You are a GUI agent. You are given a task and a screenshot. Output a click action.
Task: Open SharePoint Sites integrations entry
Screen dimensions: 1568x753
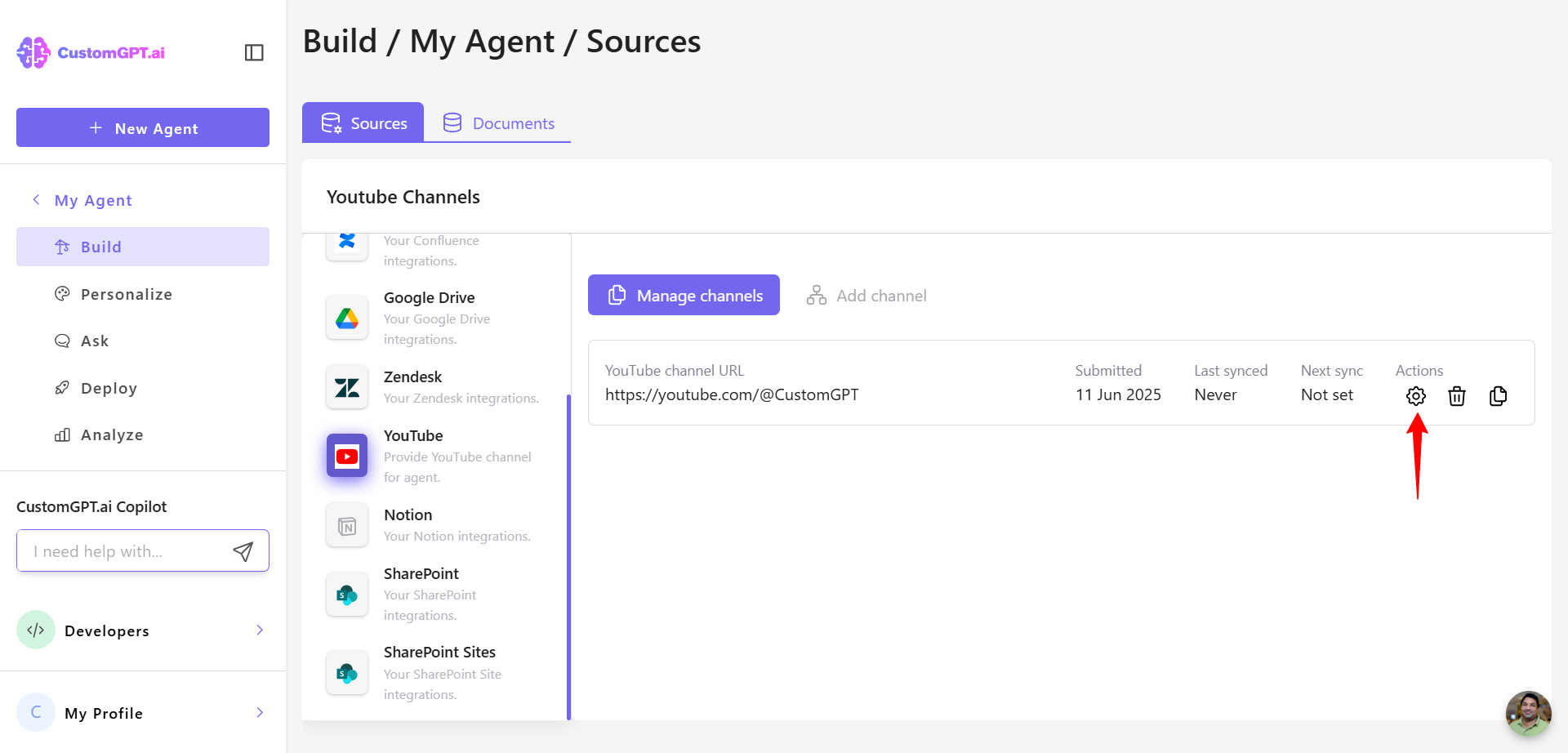[436, 673]
